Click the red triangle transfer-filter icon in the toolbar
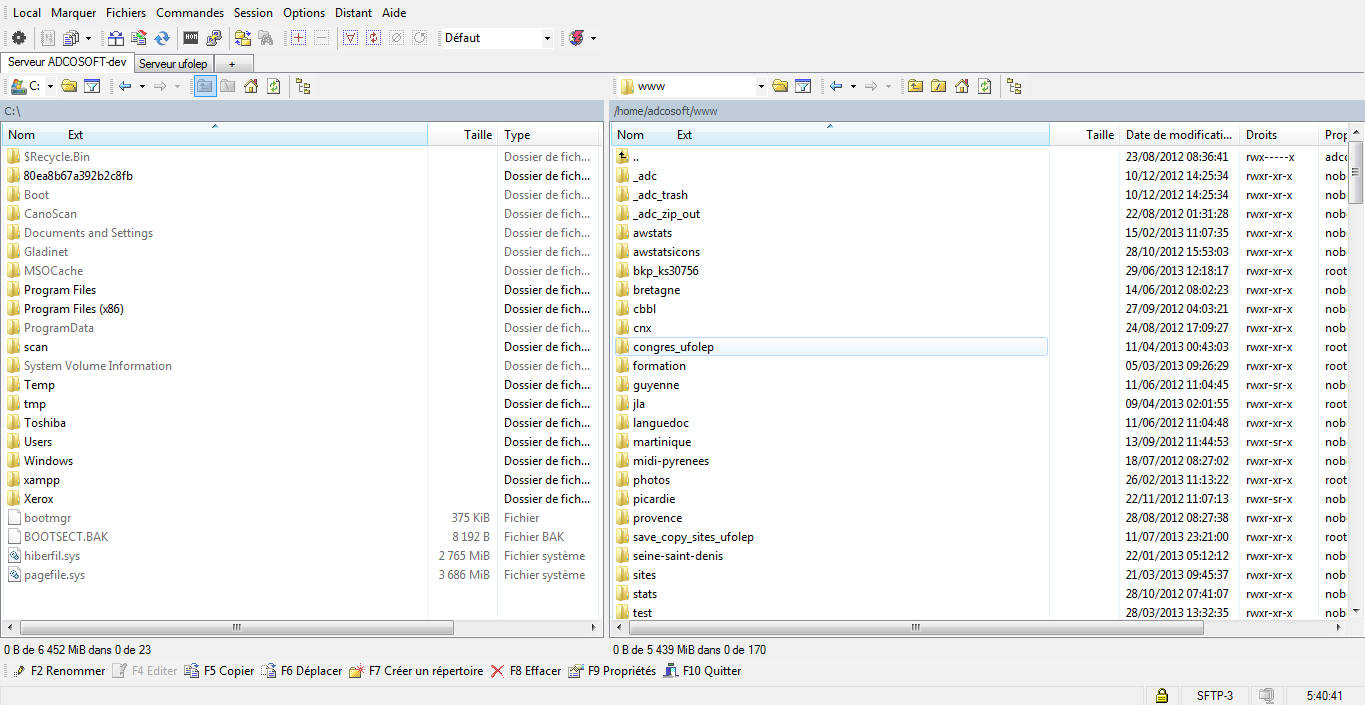 [x=350, y=38]
